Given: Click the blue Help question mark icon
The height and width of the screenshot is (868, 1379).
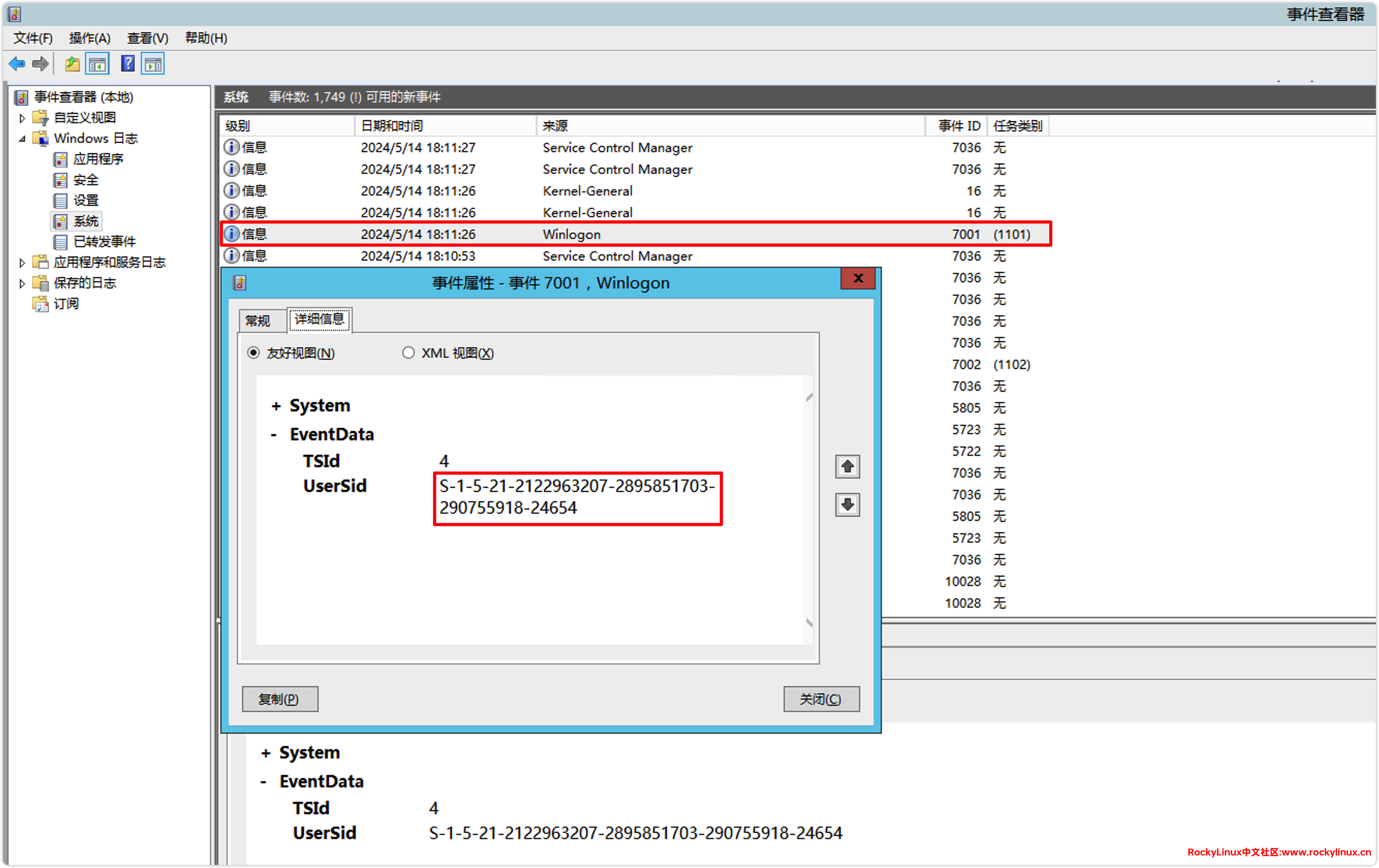Looking at the screenshot, I should tap(128, 64).
